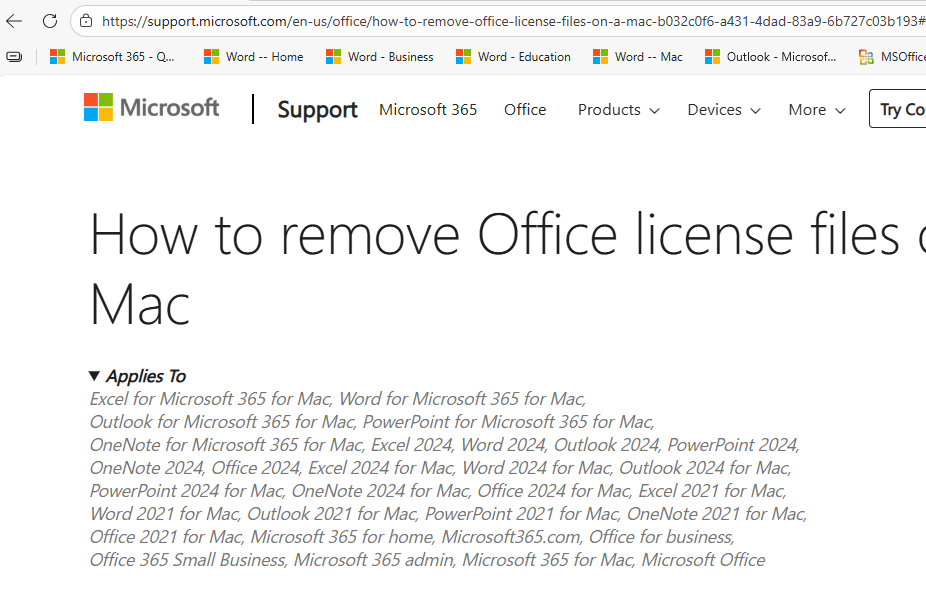
Task: Click 'Microsoft365.com' in Applies To list
Action: (x=510, y=537)
